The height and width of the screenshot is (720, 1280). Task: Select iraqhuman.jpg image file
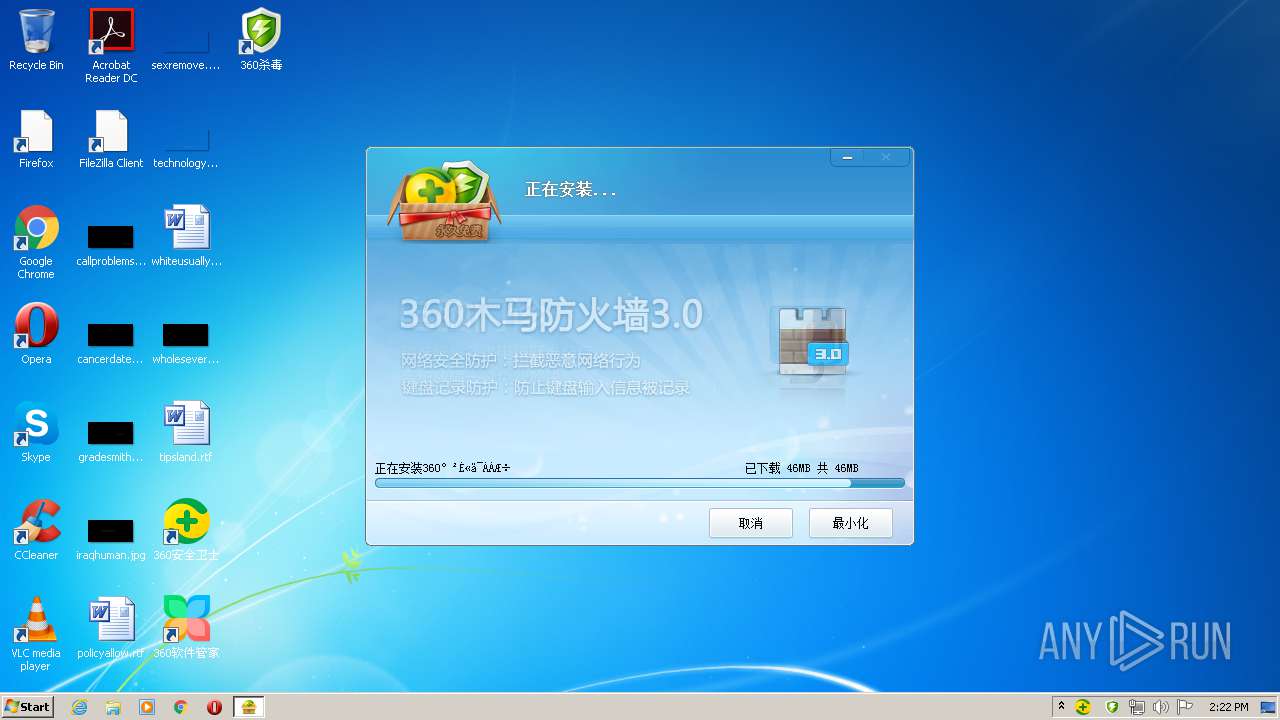click(111, 539)
